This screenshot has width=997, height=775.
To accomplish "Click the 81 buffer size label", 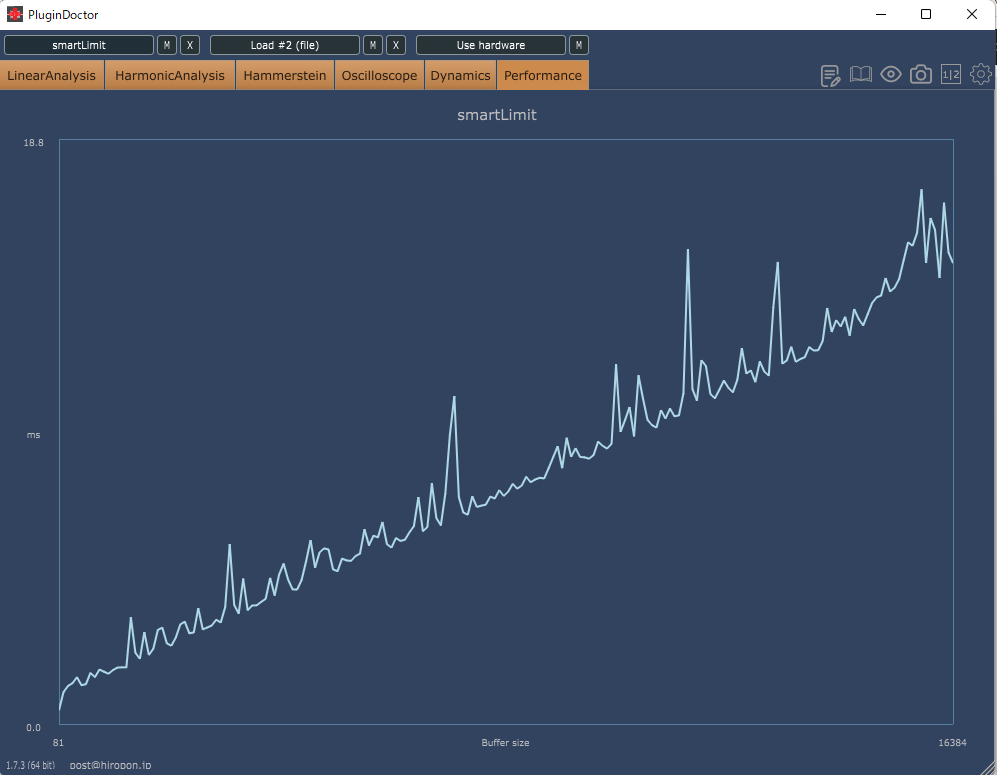I will click(58, 743).
